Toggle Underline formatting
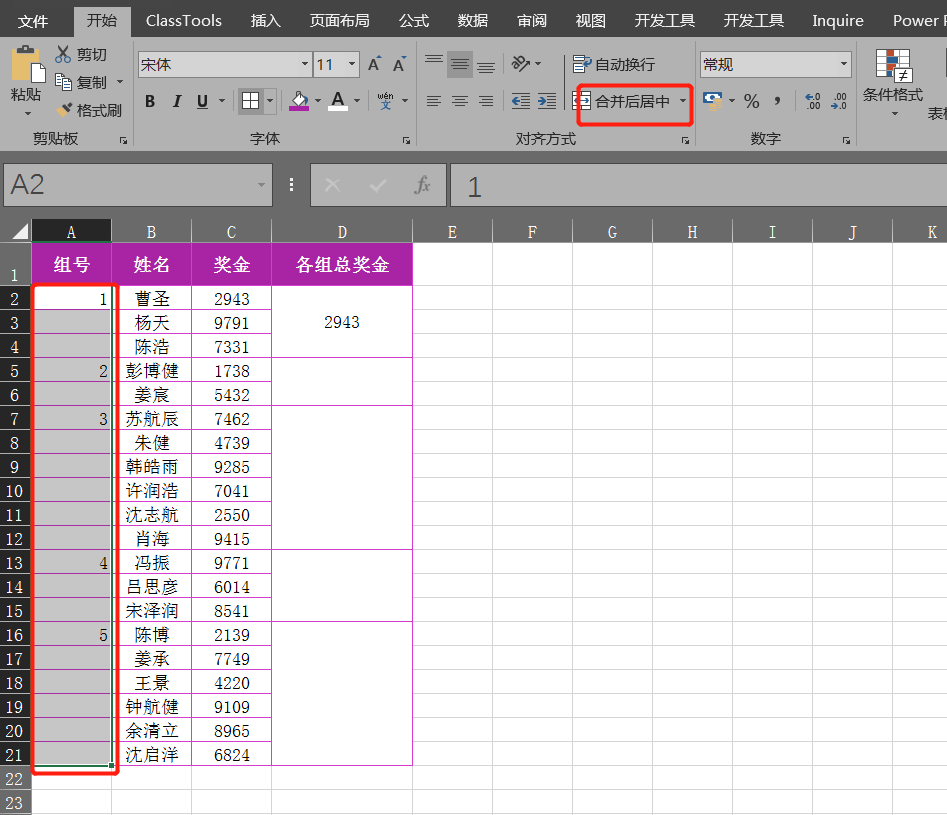This screenshot has width=947, height=815. click(202, 101)
